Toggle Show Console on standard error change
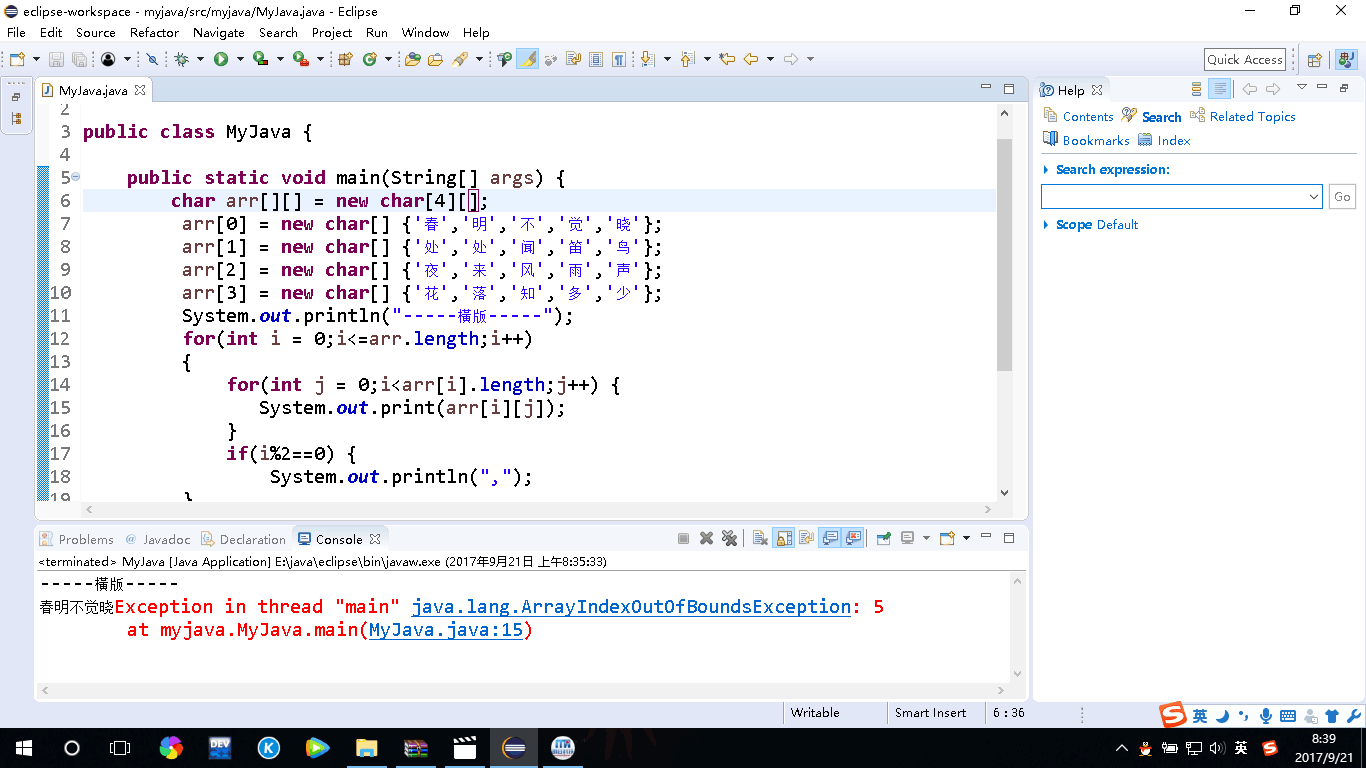1366x768 pixels. (x=853, y=538)
